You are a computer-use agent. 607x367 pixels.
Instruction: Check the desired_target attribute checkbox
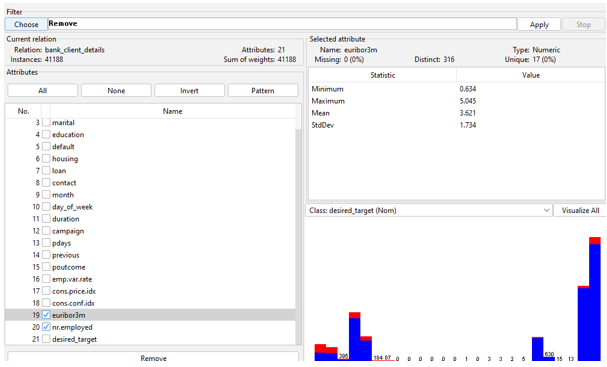pos(46,339)
